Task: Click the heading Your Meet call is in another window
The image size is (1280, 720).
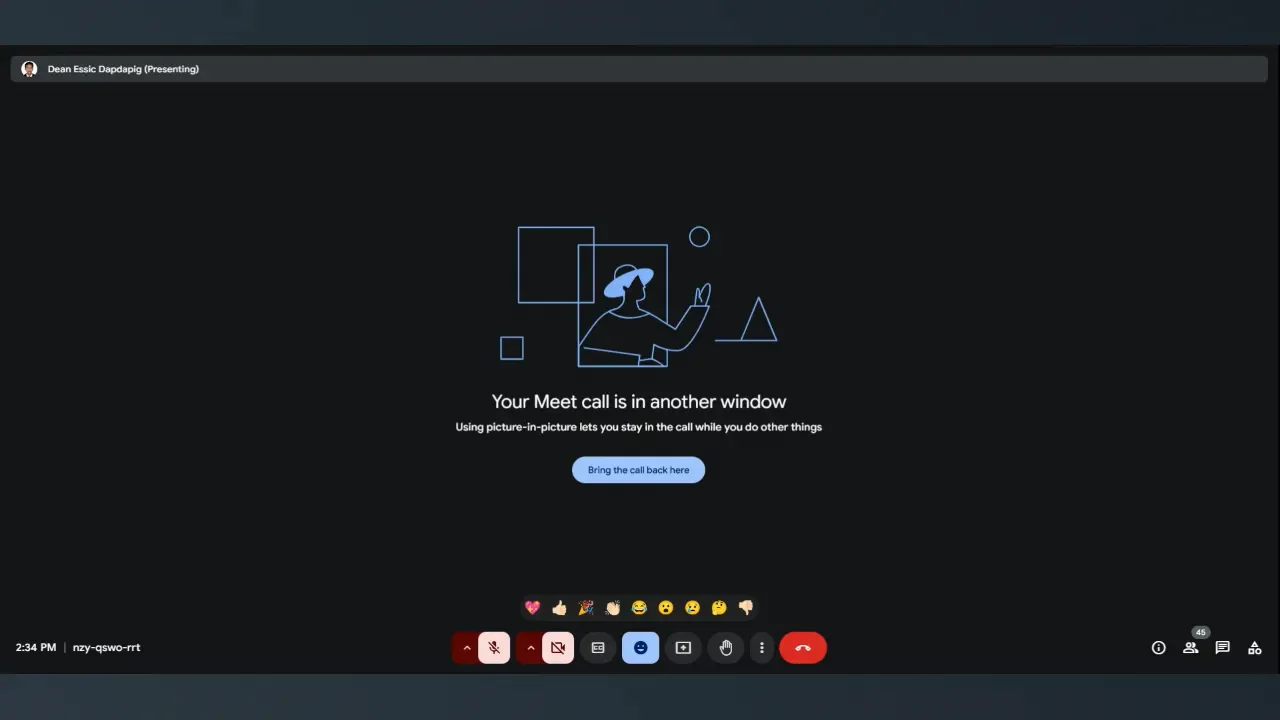Action: coord(639,402)
